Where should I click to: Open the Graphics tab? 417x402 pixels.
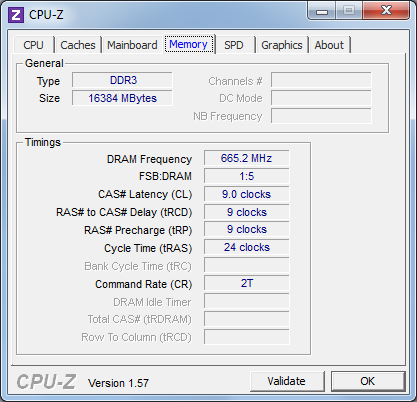282,45
